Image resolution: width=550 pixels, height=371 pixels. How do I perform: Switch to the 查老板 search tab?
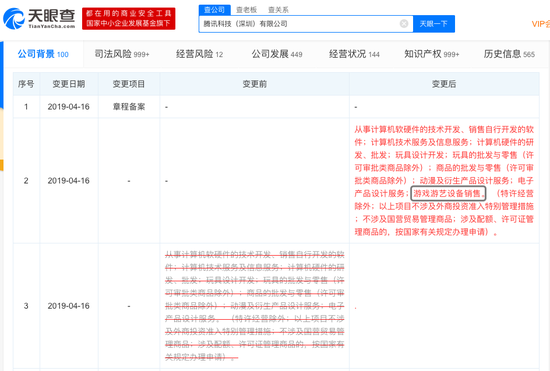coord(246,10)
